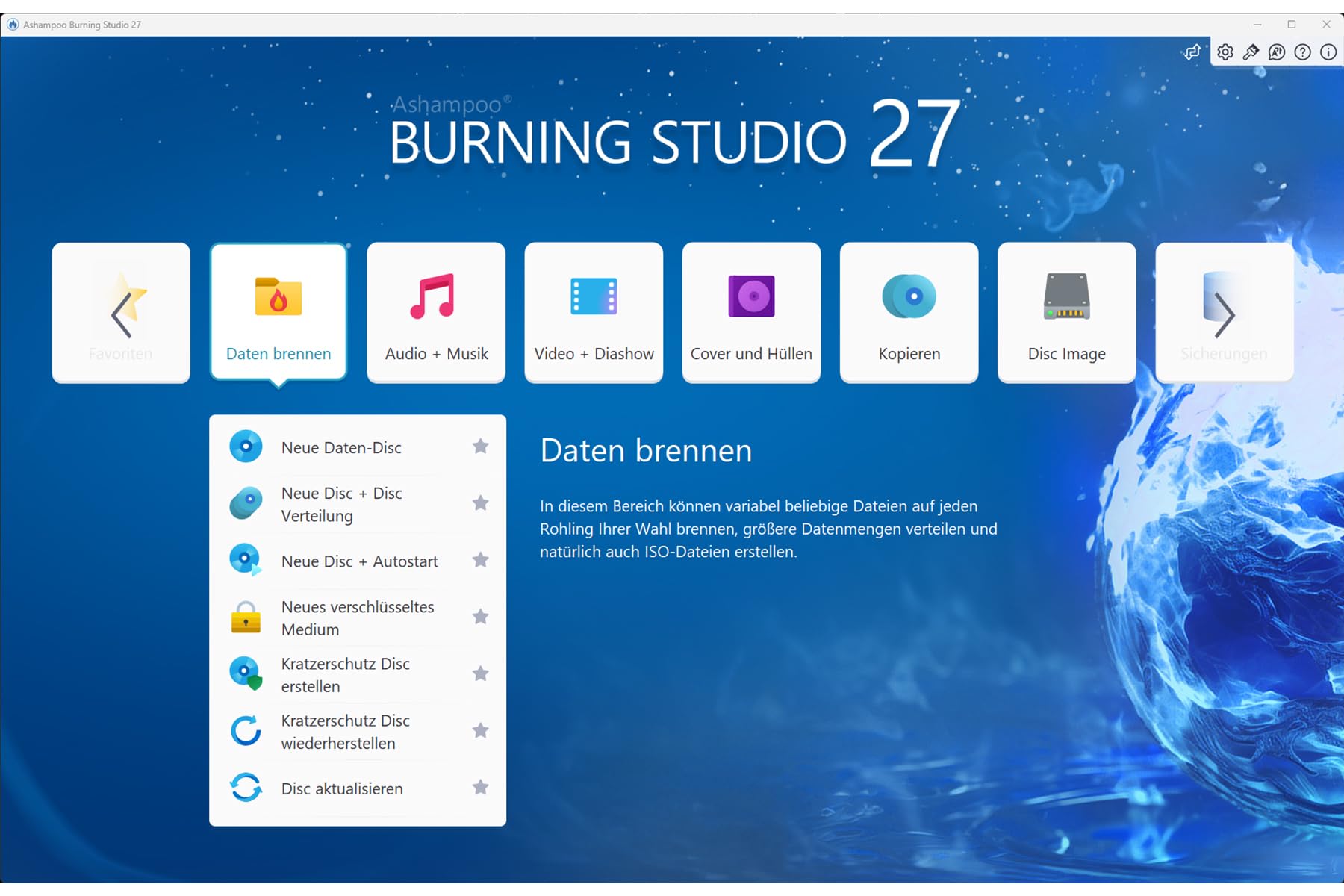This screenshot has width=1344, height=896.
Task: Open info with the circled i icon
Action: pyautogui.click(x=1328, y=52)
